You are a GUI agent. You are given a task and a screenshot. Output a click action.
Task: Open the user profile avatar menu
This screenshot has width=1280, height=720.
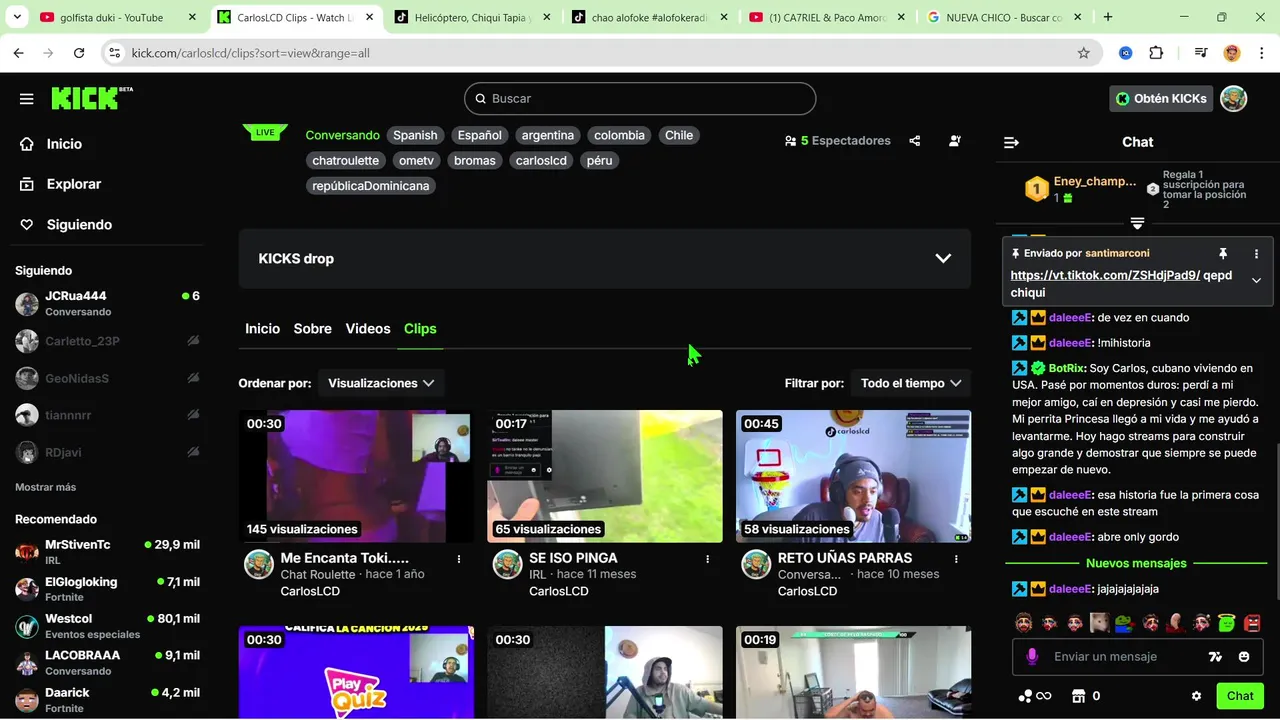(x=1234, y=98)
